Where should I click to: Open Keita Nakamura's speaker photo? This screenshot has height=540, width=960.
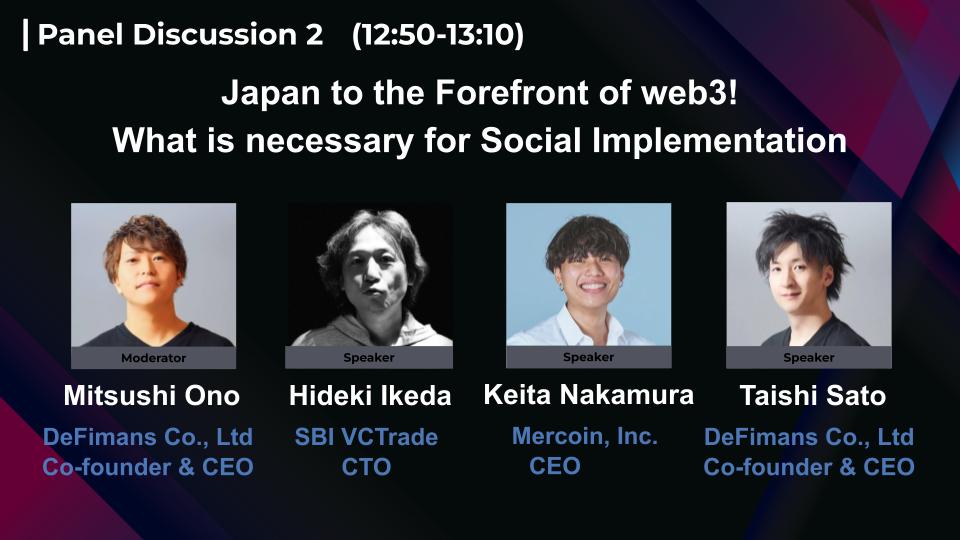pyautogui.click(x=588, y=274)
